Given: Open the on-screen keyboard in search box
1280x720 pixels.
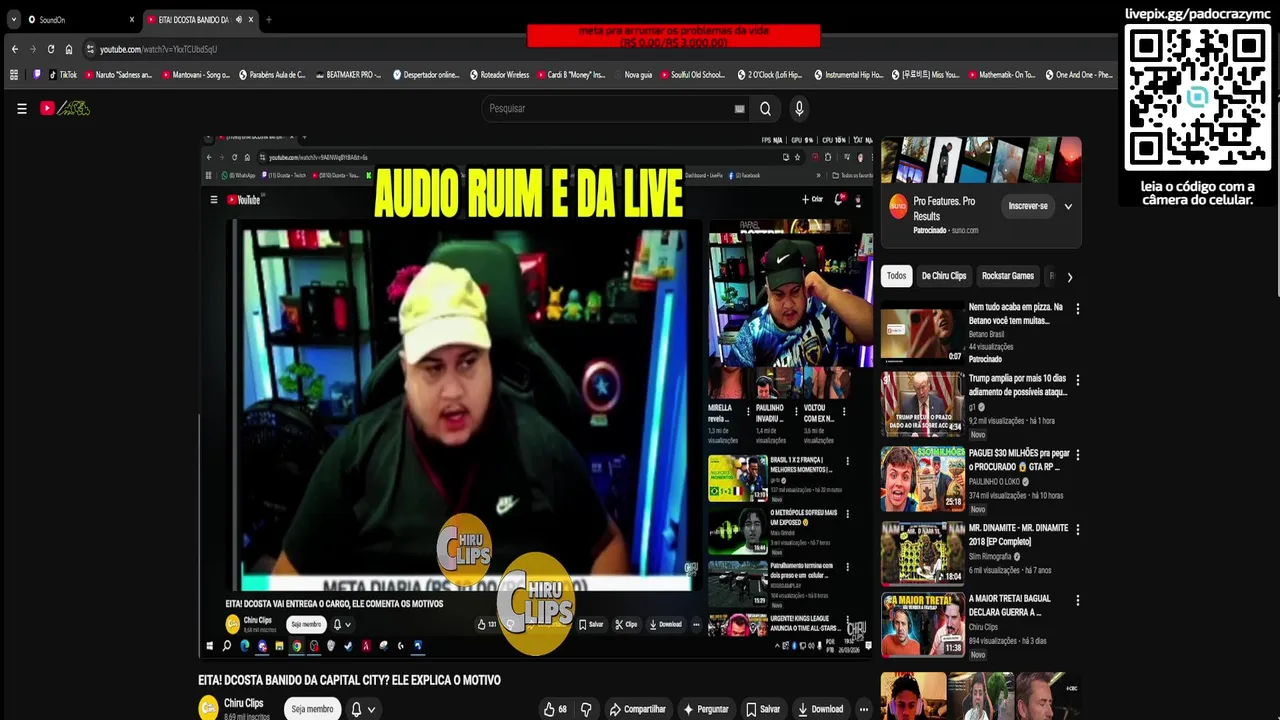Looking at the screenshot, I should [x=739, y=109].
